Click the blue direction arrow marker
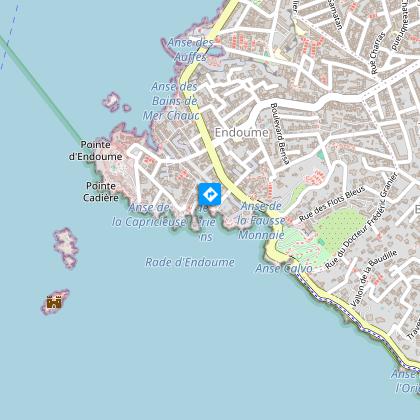Image resolution: width=420 pixels, height=420 pixels. [210, 194]
